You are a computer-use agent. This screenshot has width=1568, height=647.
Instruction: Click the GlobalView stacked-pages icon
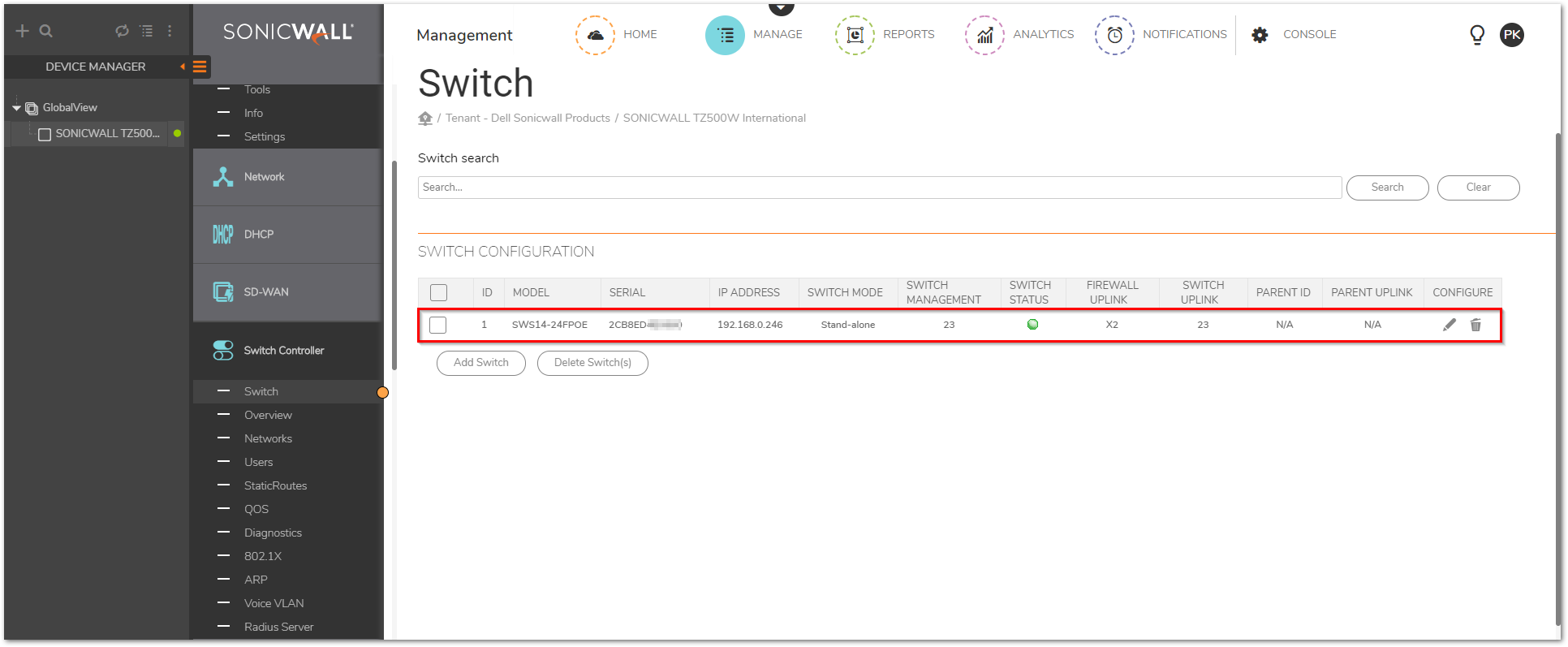click(x=32, y=108)
